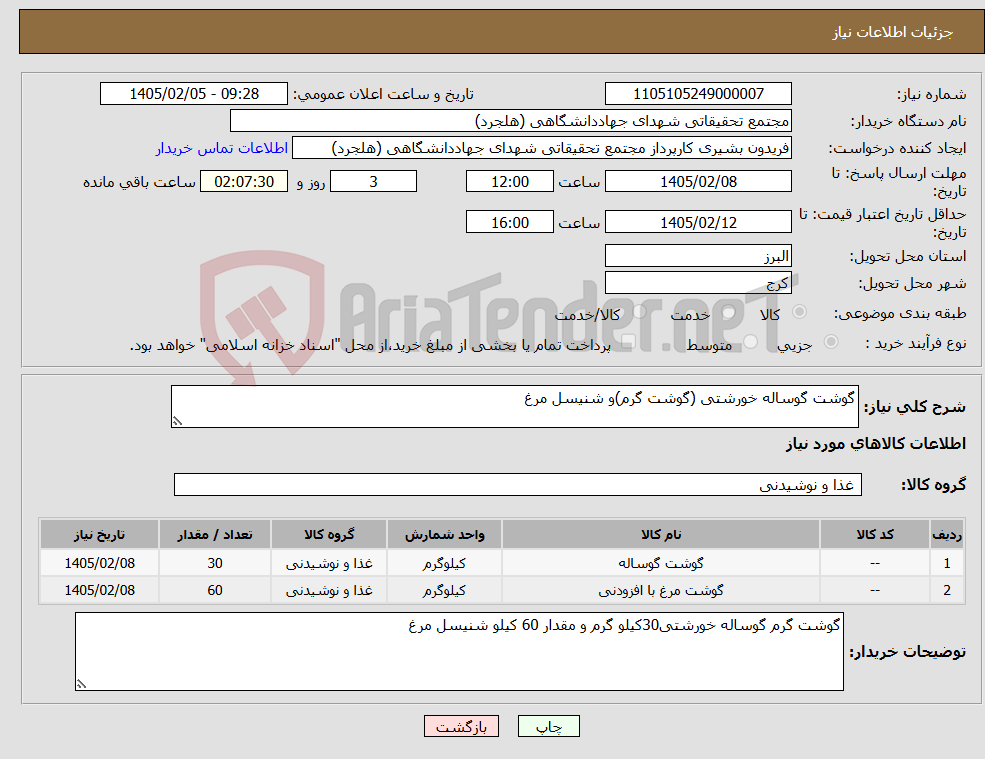This screenshot has width=985, height=759.
Task: Click the گروه کالا column header
Action: 329,534
